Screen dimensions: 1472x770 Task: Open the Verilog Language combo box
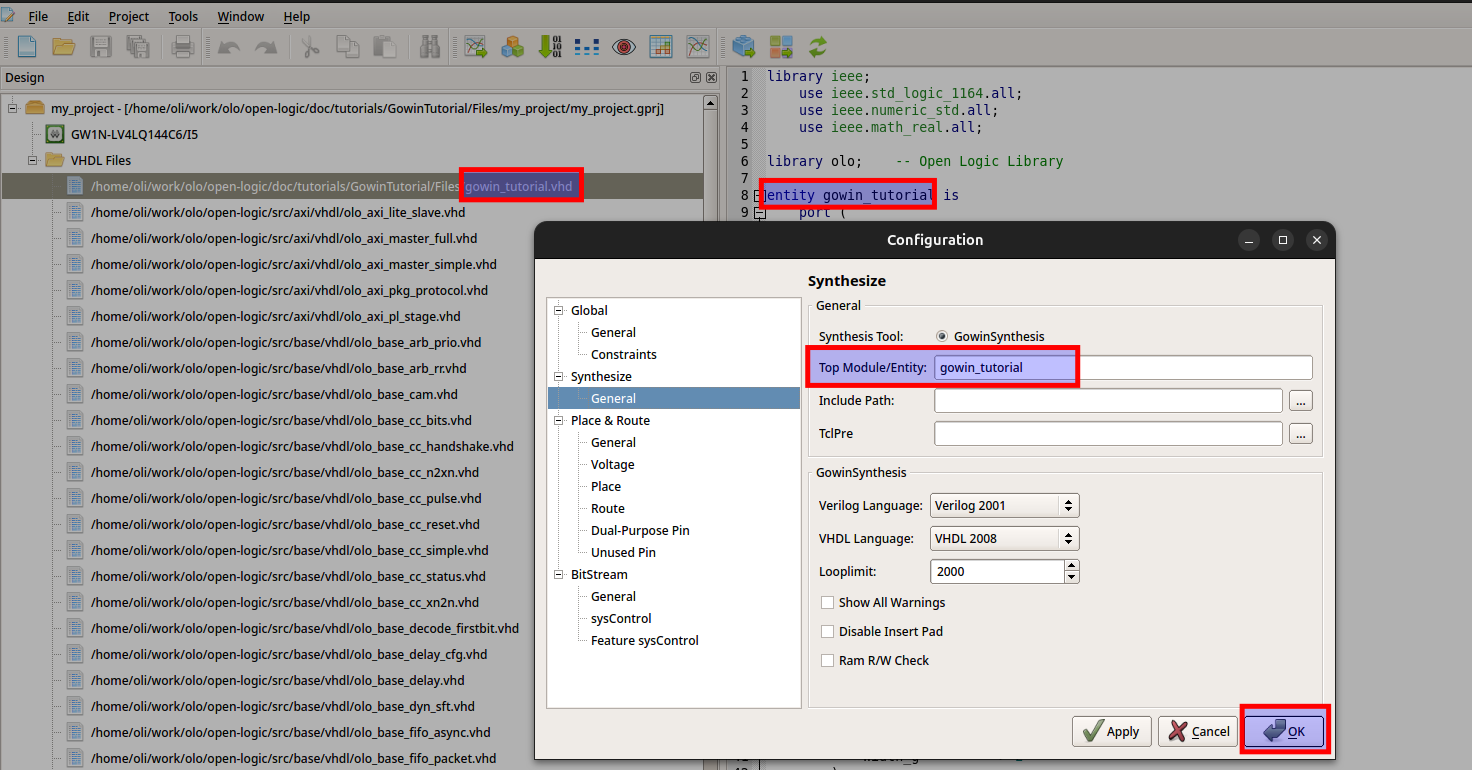pyautogui.click(x=1004, y=505)
